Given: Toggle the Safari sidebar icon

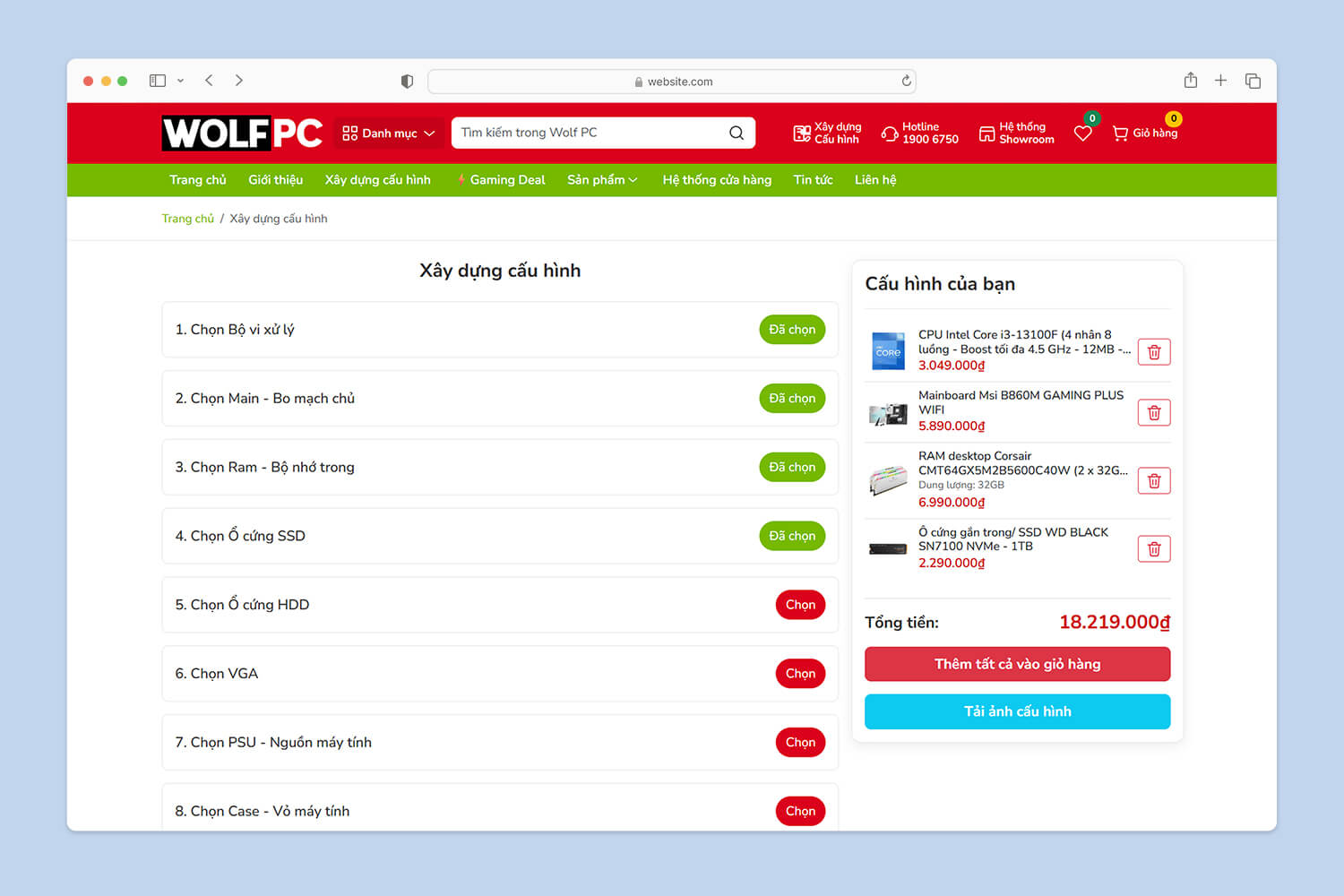Looking at the screenshot, I should (x=158, y=81).
